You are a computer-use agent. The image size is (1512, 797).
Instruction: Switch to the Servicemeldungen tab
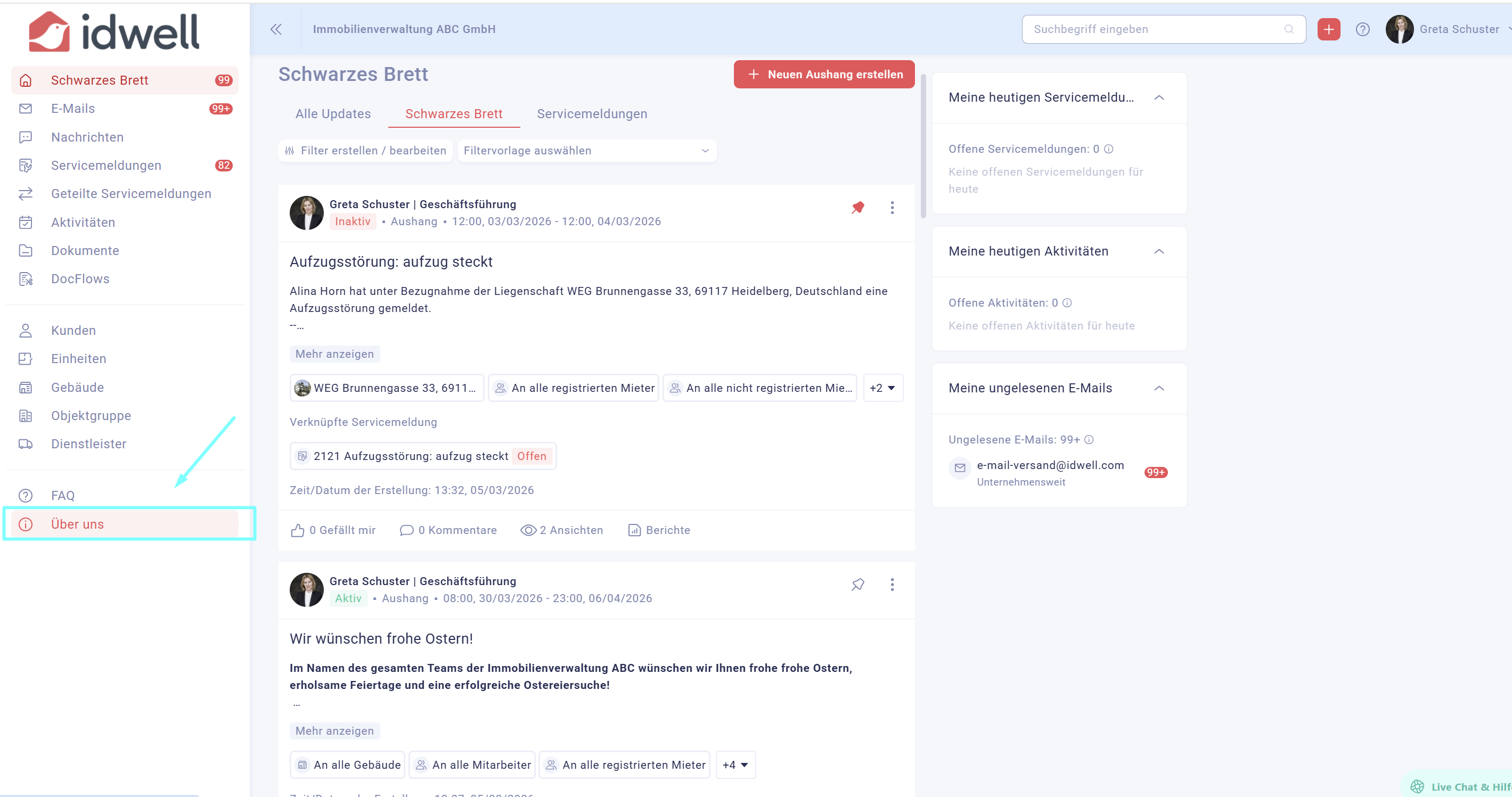pyautogui.click(x=592, y=114)
